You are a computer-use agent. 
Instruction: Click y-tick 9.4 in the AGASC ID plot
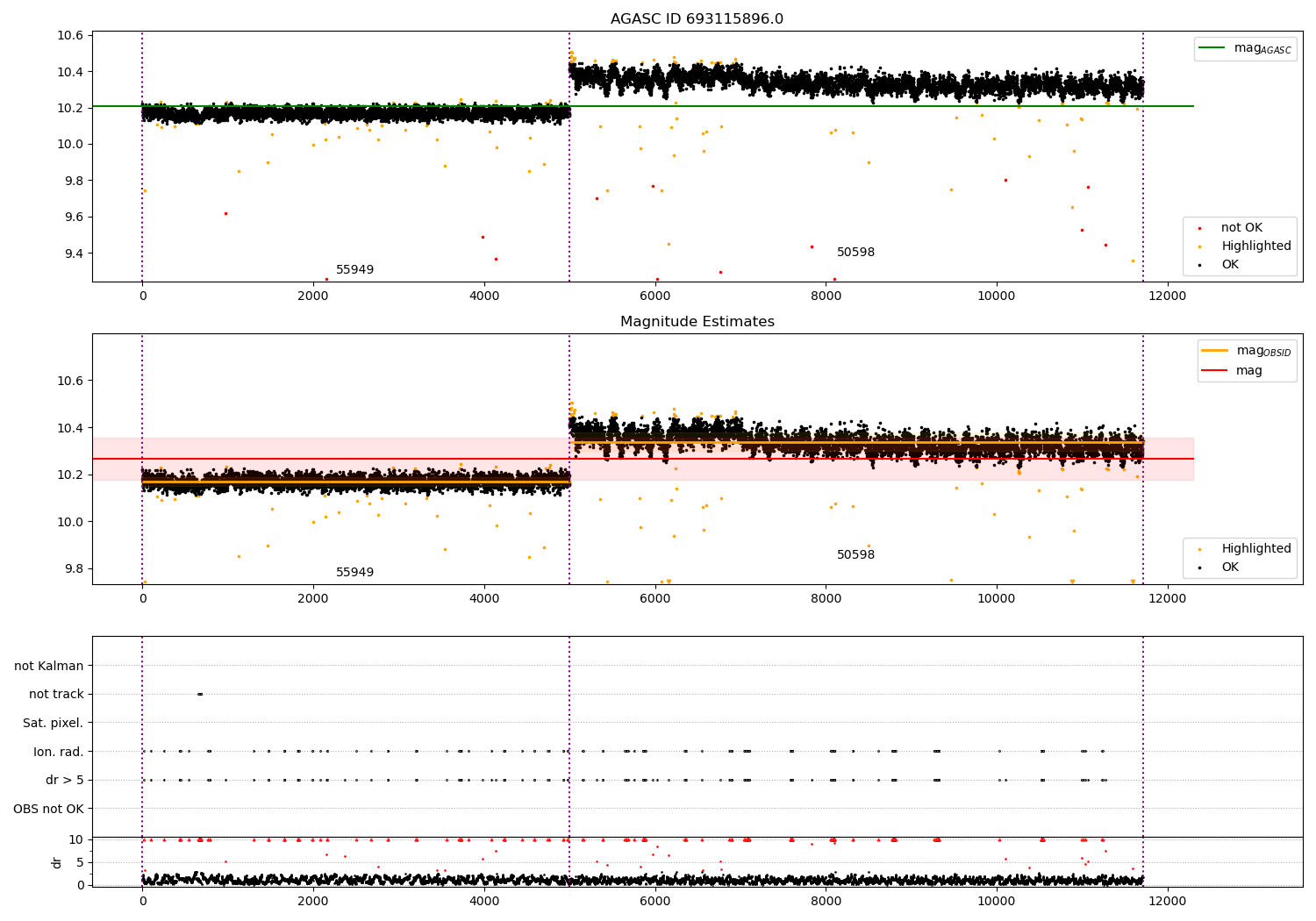click(73, 253)
